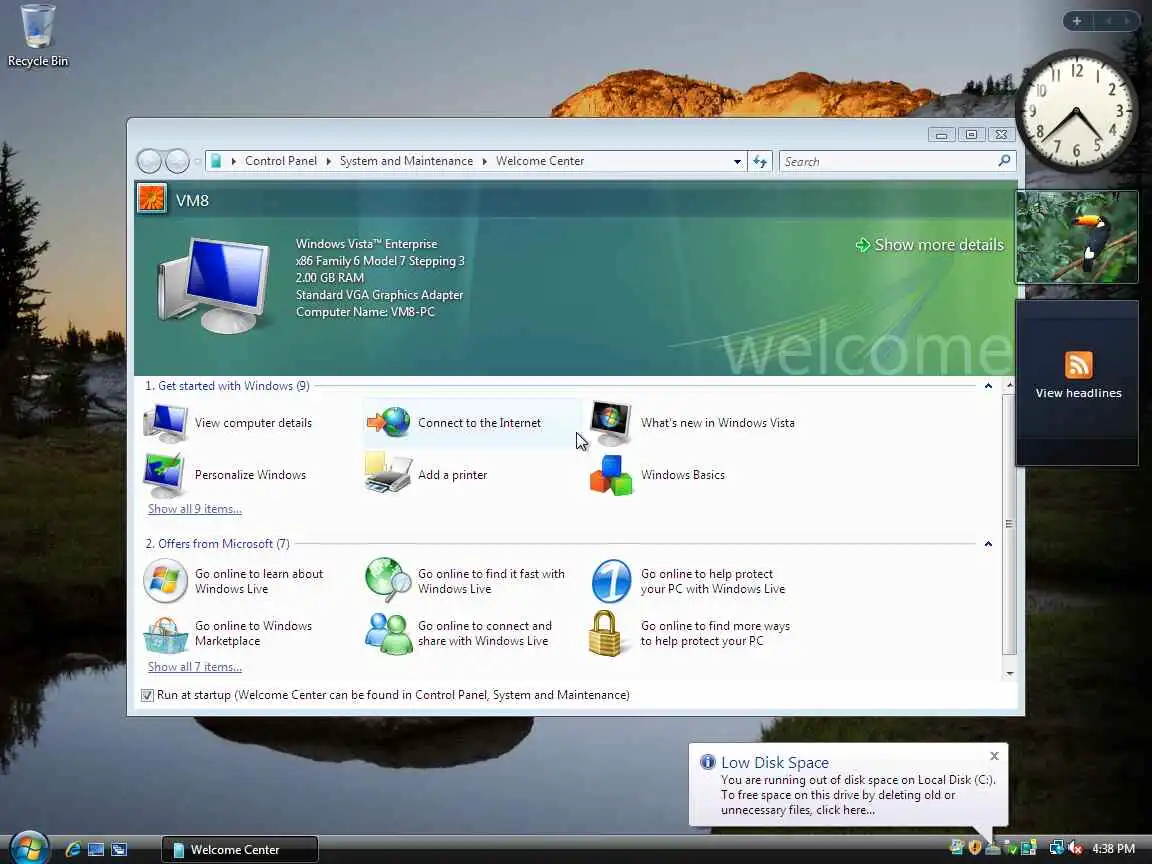
Task: Click the Welcome Center scrollbar thumb
Action: 1009,524
